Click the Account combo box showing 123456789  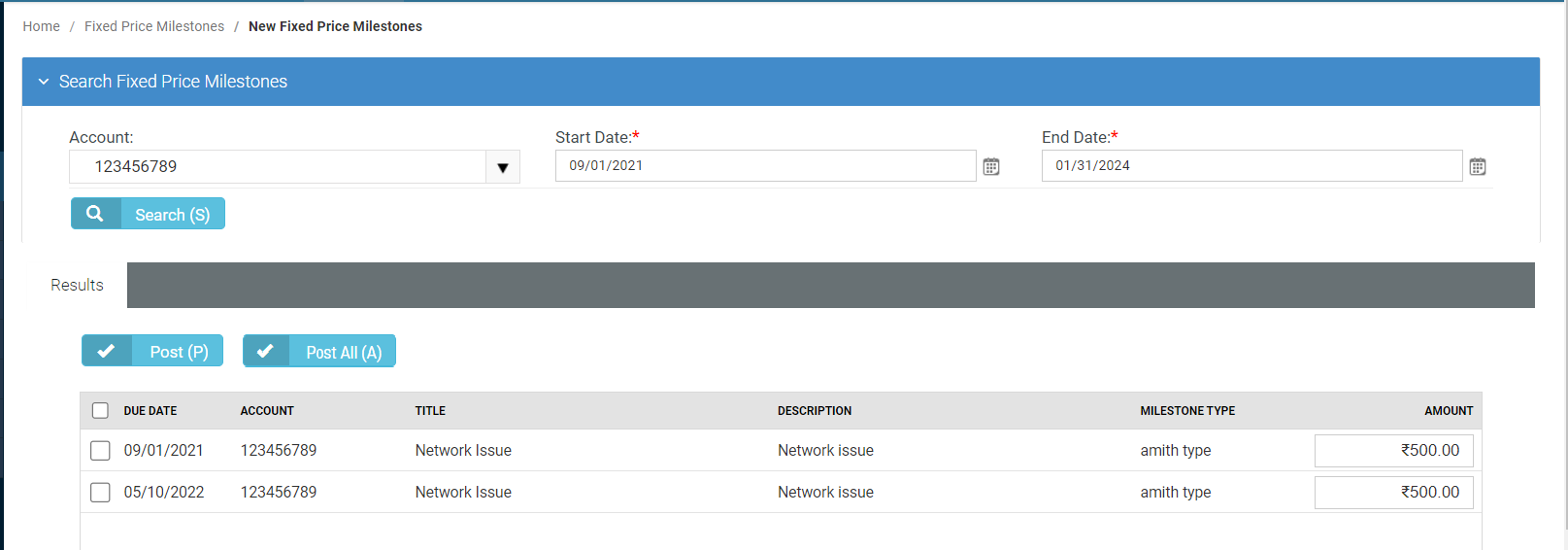pyautogui.click(x=278, y=167)
